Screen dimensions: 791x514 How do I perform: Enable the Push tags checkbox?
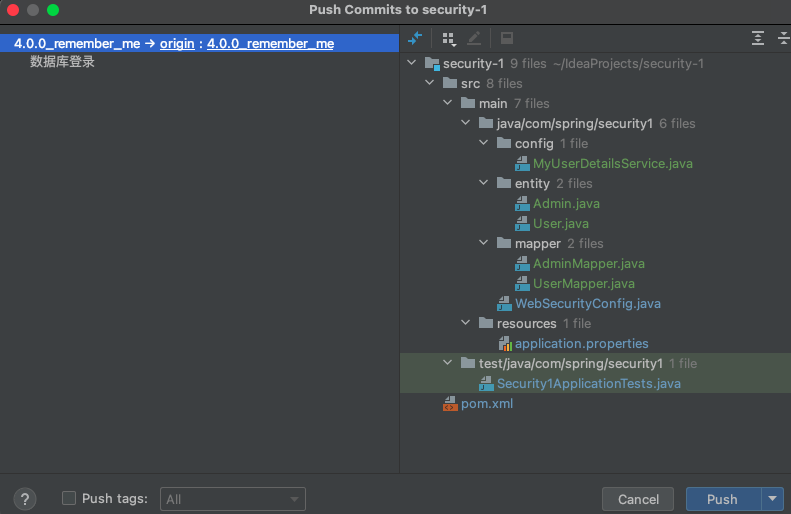pos(69,498)
